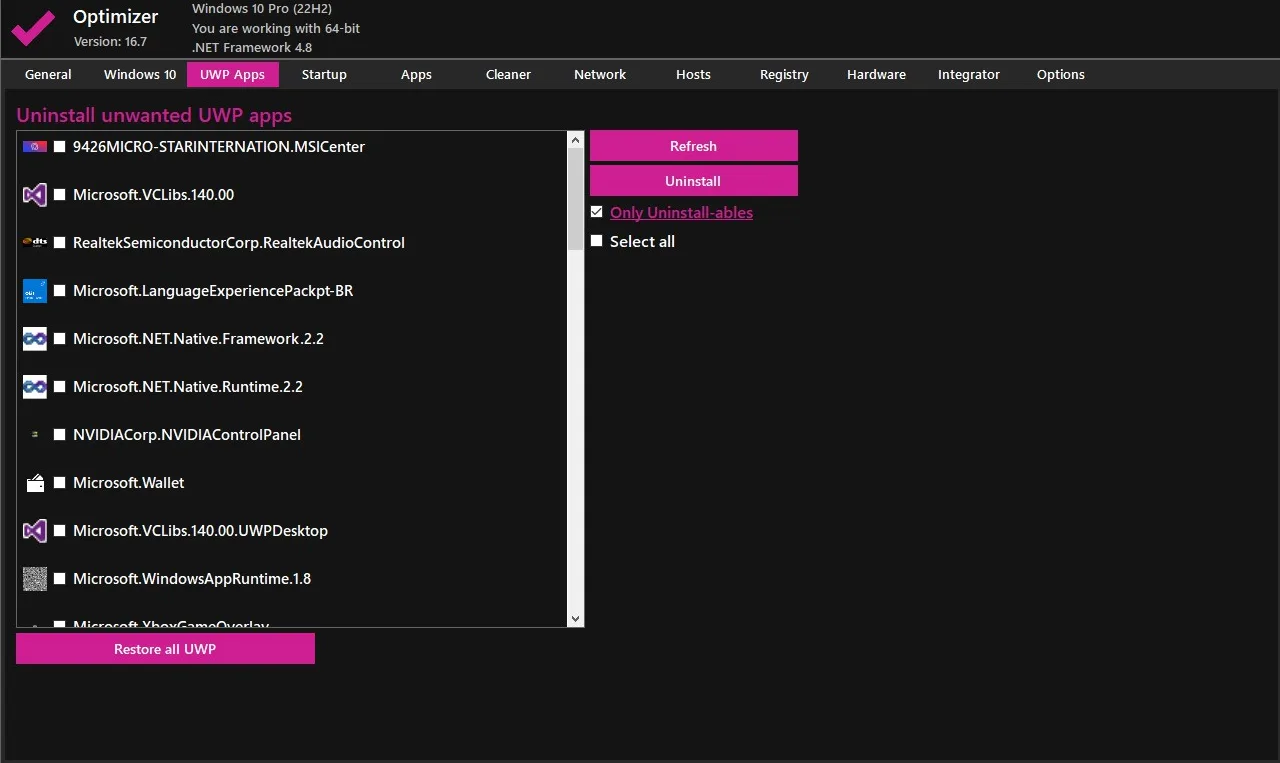Click the WindowsAppRuntime.1.8 icon
The image size is (1280, 763).
(35, 579)
